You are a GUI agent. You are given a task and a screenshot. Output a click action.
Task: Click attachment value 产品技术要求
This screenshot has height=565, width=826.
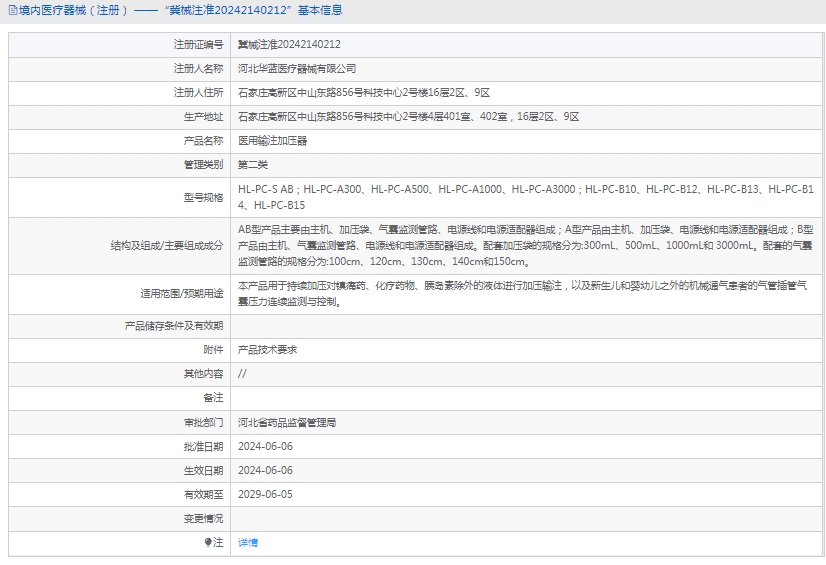click(267, 350)
